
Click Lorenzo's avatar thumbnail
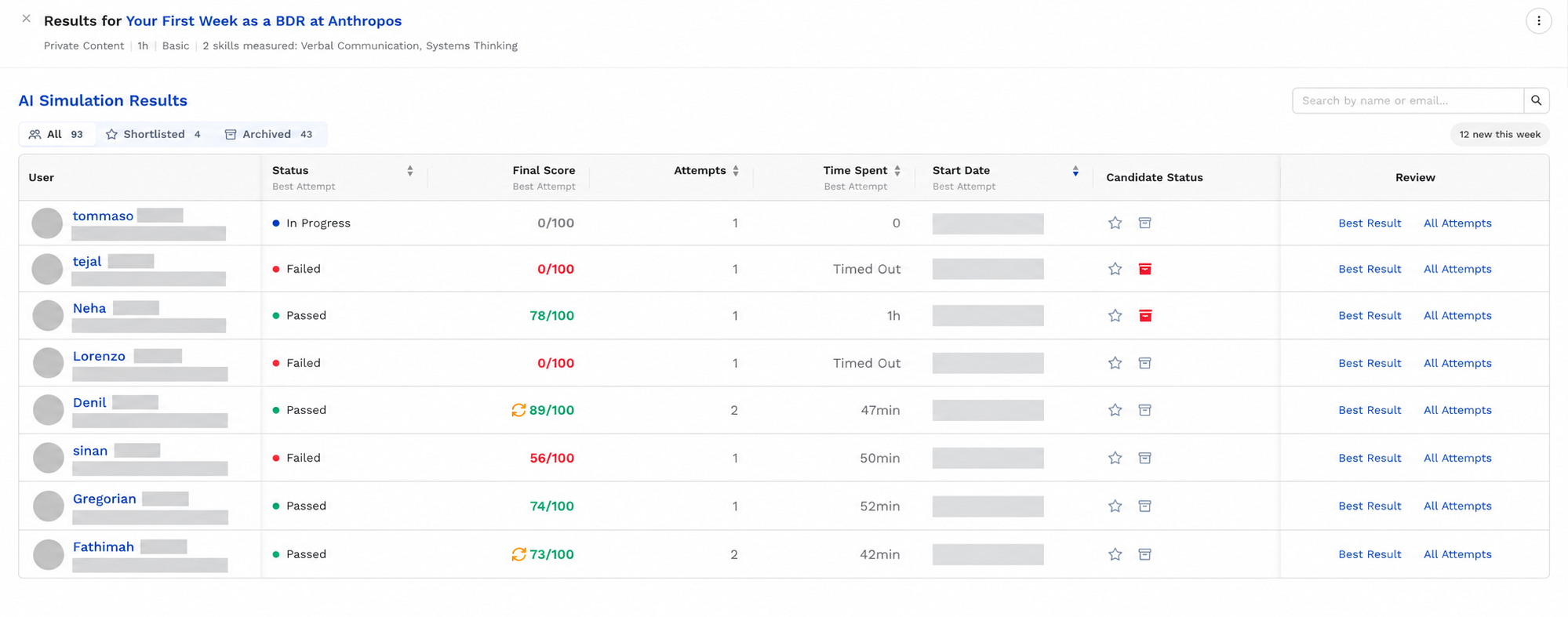pos(48,363)
